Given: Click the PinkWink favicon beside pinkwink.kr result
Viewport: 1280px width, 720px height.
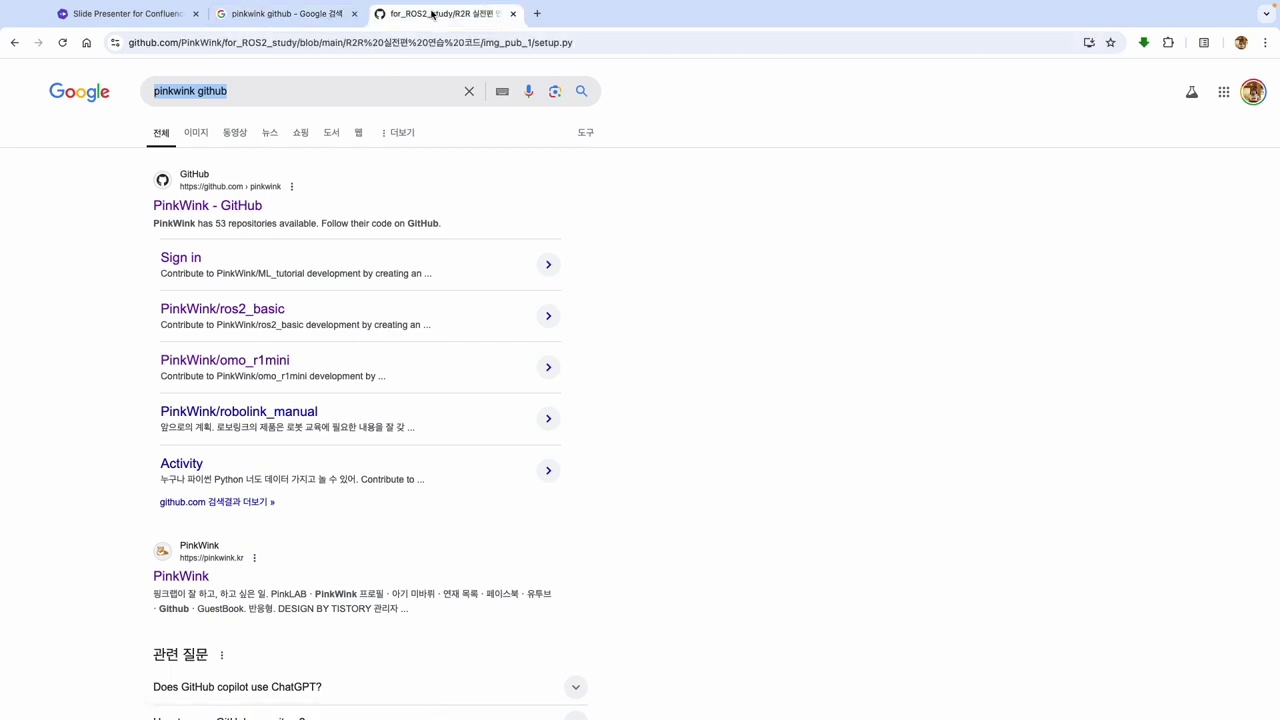Looking at the screenshot, I should point(162,551).
